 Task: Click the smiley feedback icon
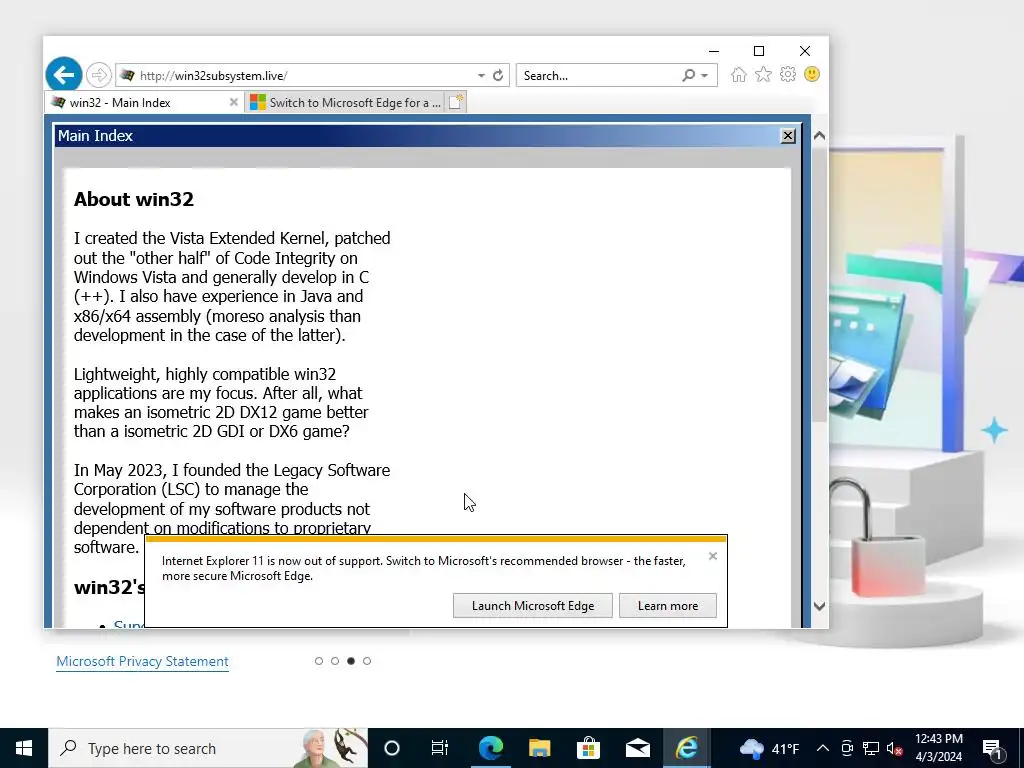pyautogui.click(x=812, y=74)
